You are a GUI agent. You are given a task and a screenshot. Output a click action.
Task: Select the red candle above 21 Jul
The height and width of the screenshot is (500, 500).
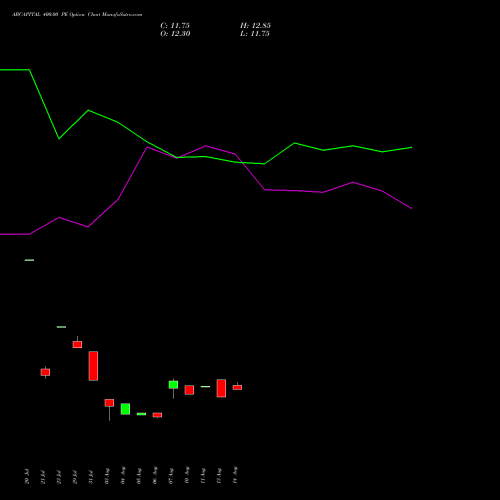(x=45, y=372)
